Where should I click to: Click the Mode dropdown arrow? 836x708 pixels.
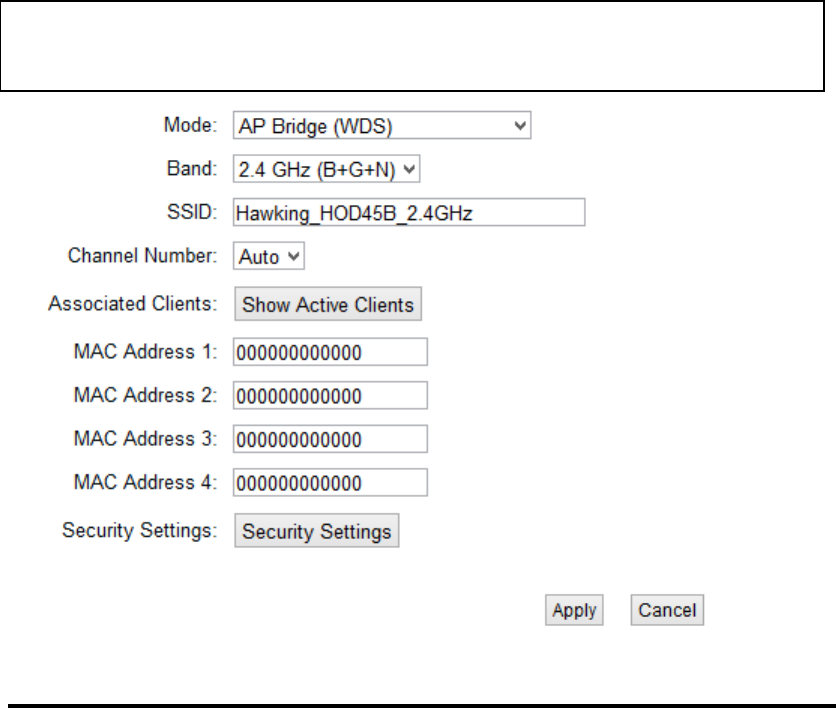click(x=520, y=126)
